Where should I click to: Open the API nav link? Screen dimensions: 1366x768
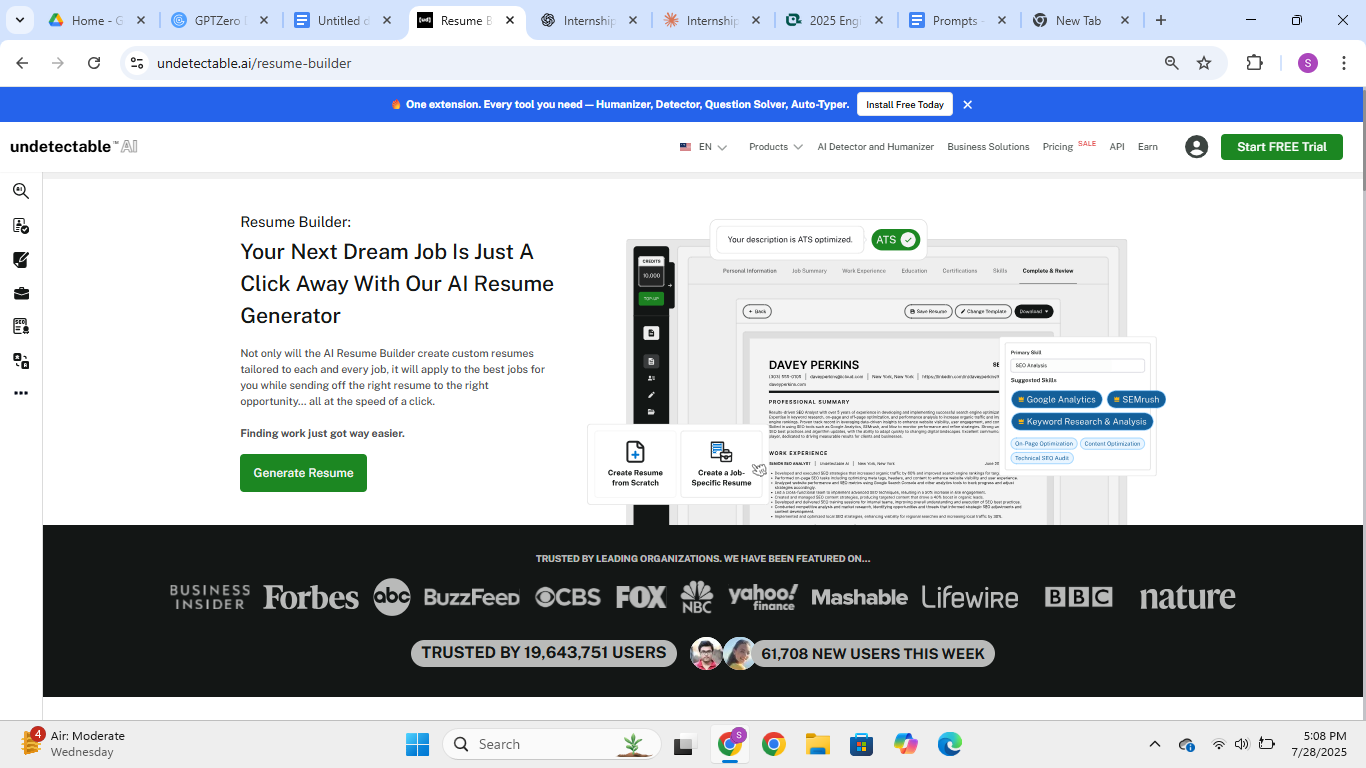point(1117,147)
